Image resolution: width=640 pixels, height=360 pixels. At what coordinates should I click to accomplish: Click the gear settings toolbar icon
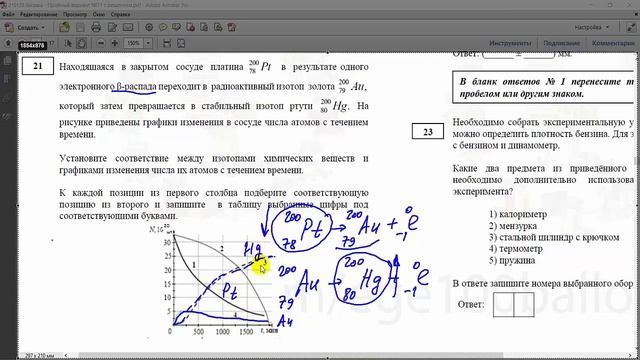[149, 27]
